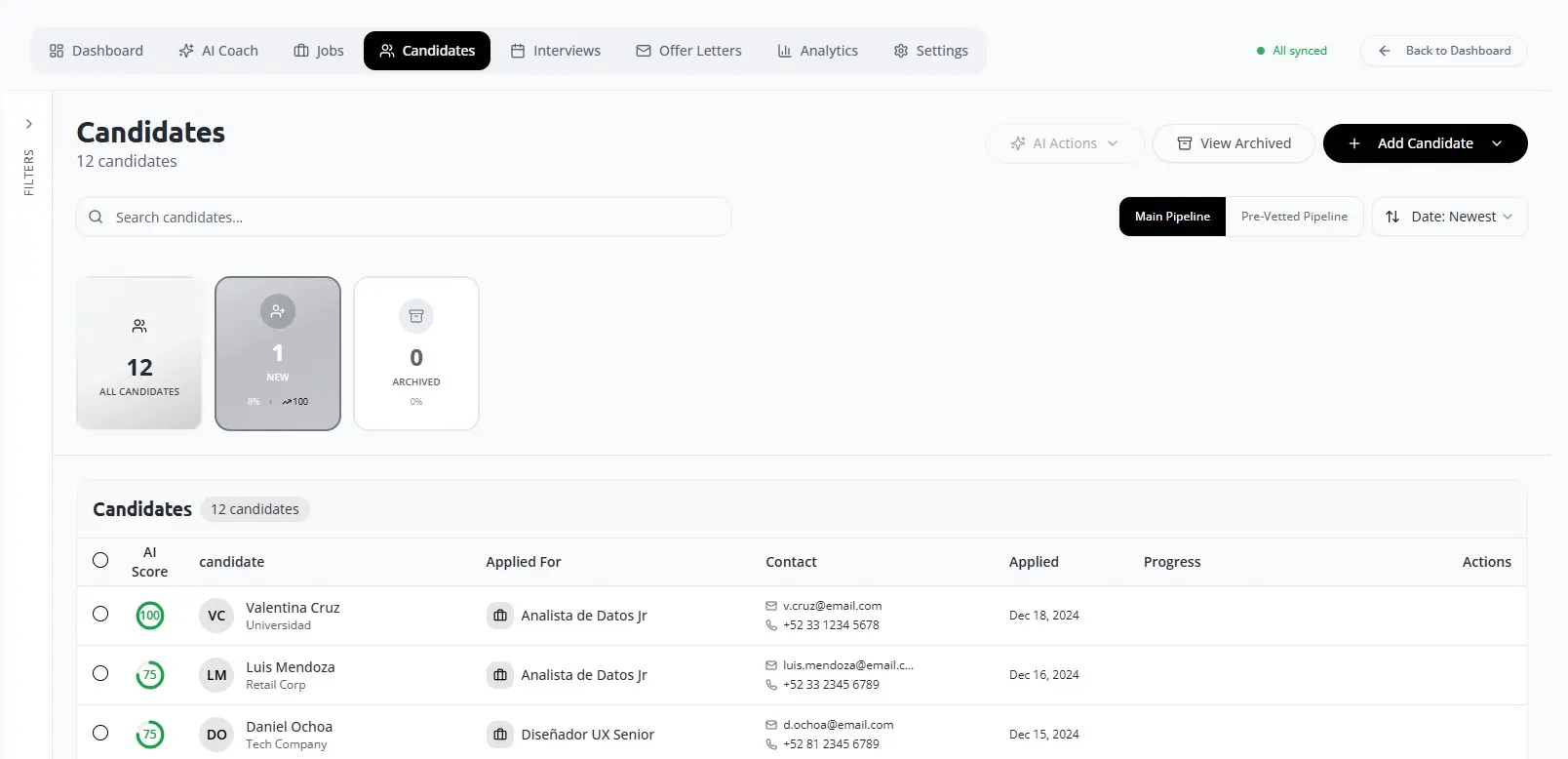
Task: Click the plus icon in Add Candidate
Action: (1354, 143)
